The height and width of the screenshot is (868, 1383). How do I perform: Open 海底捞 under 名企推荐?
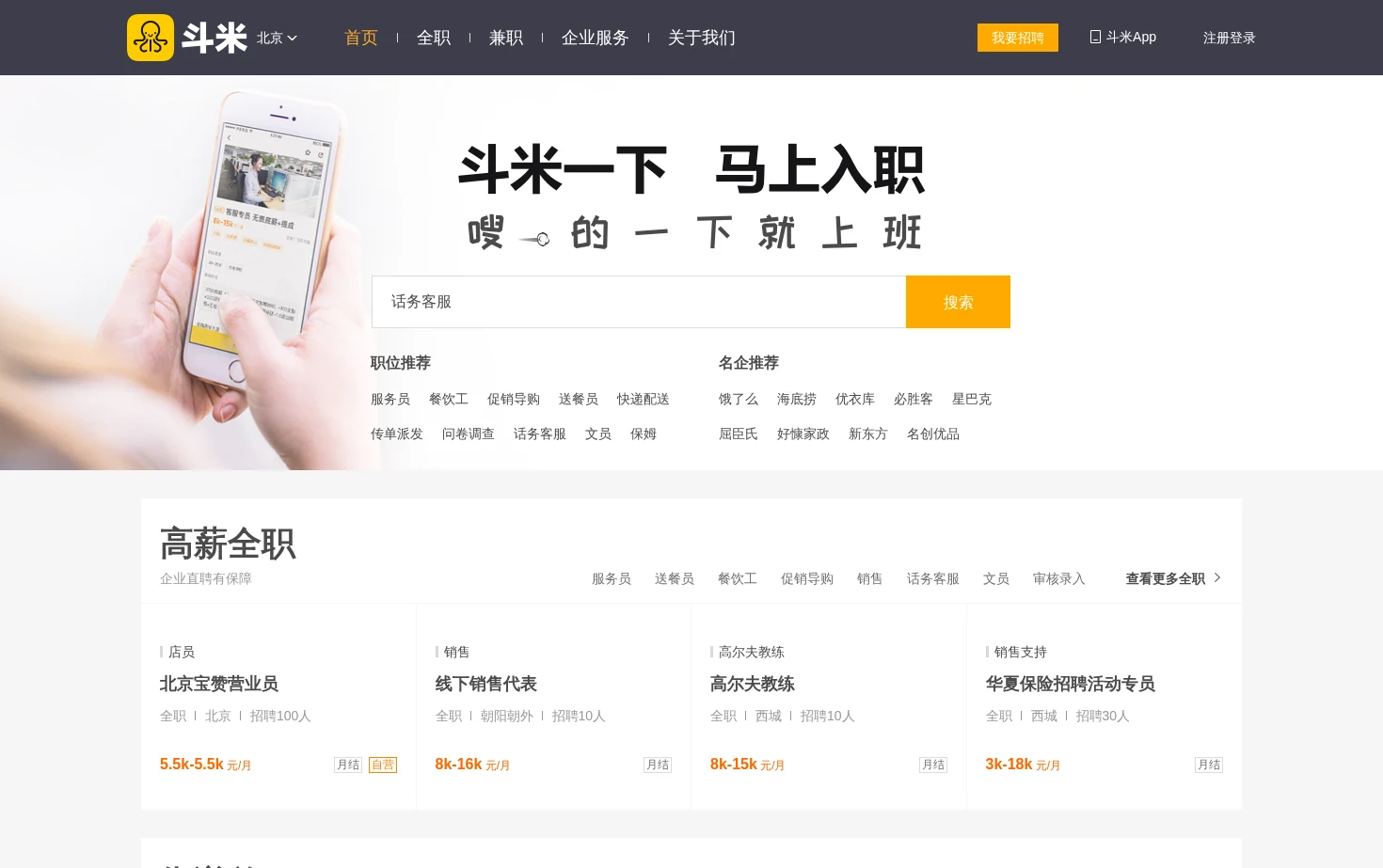click(x=797, y=399)
